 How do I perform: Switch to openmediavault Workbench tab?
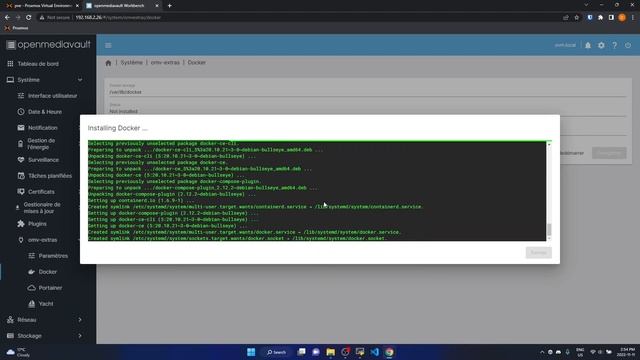[x=121, y=6]
